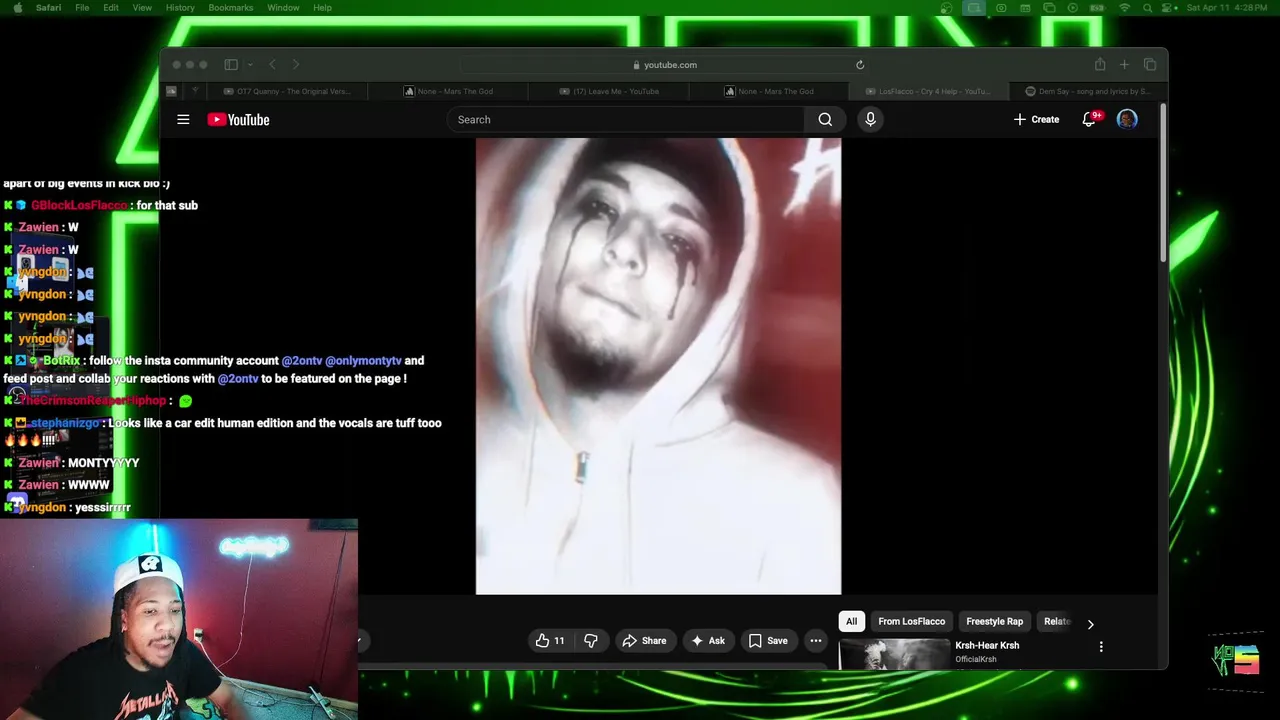Click the YouTube search input field
Image resolution: width=1280 pixels, height=720 pixels.
click(x=626, y=119)
